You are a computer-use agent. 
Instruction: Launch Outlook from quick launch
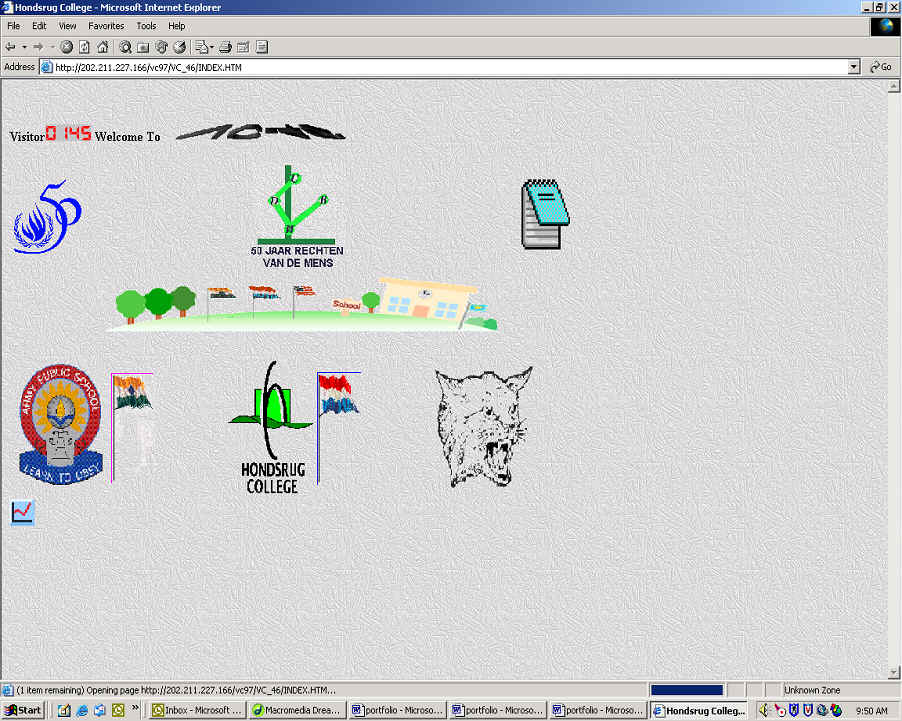pos(118,710)
